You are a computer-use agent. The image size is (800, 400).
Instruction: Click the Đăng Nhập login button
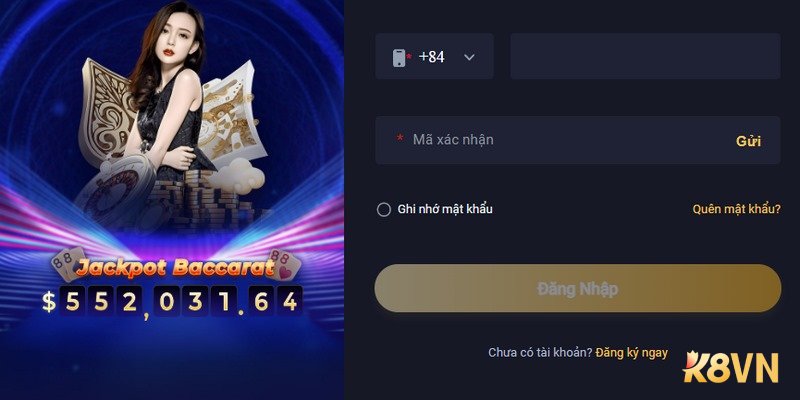coord(578,288)
